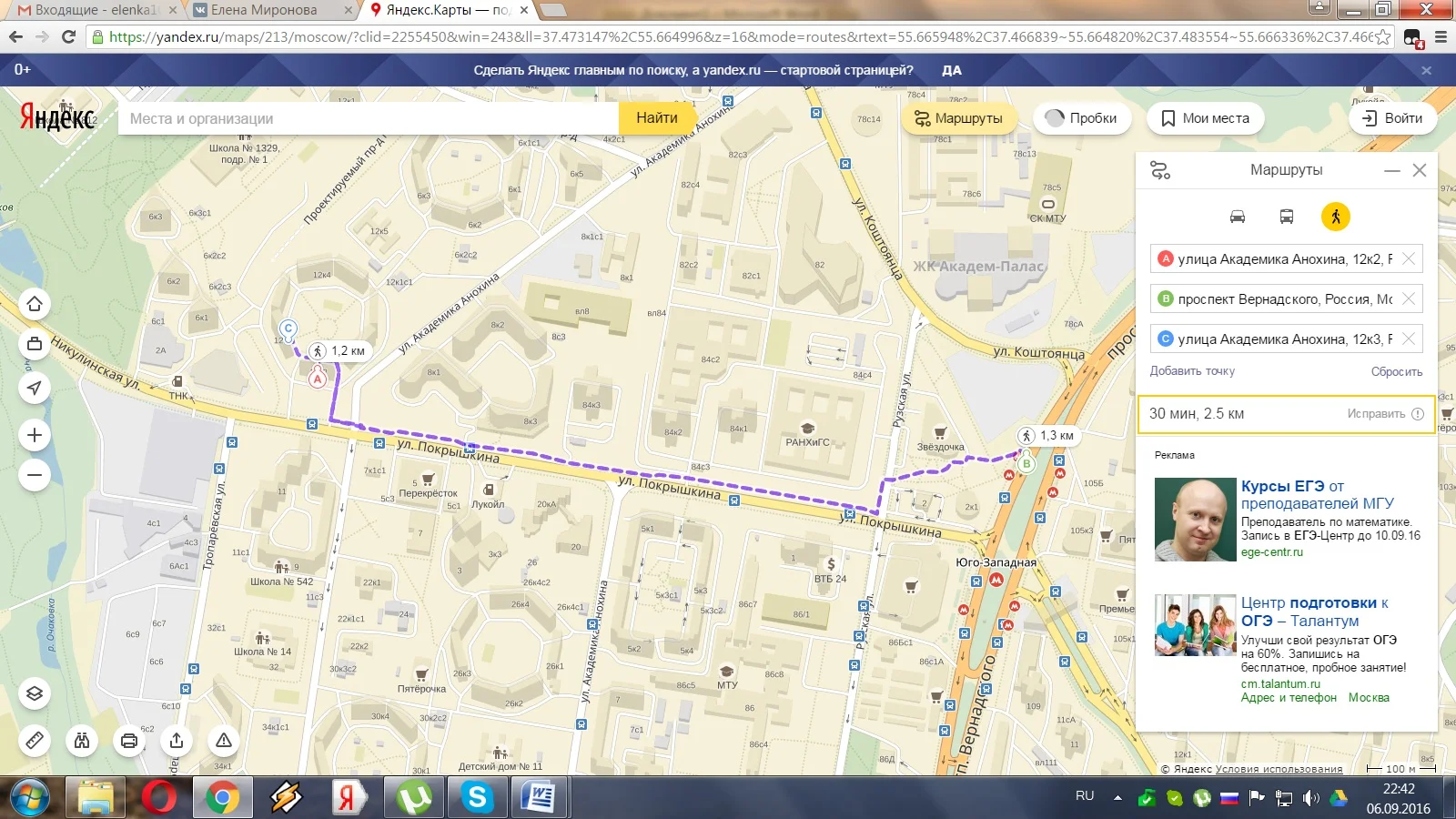
Task: Open road events warning triangle button
Action: [x=224, y=741]
